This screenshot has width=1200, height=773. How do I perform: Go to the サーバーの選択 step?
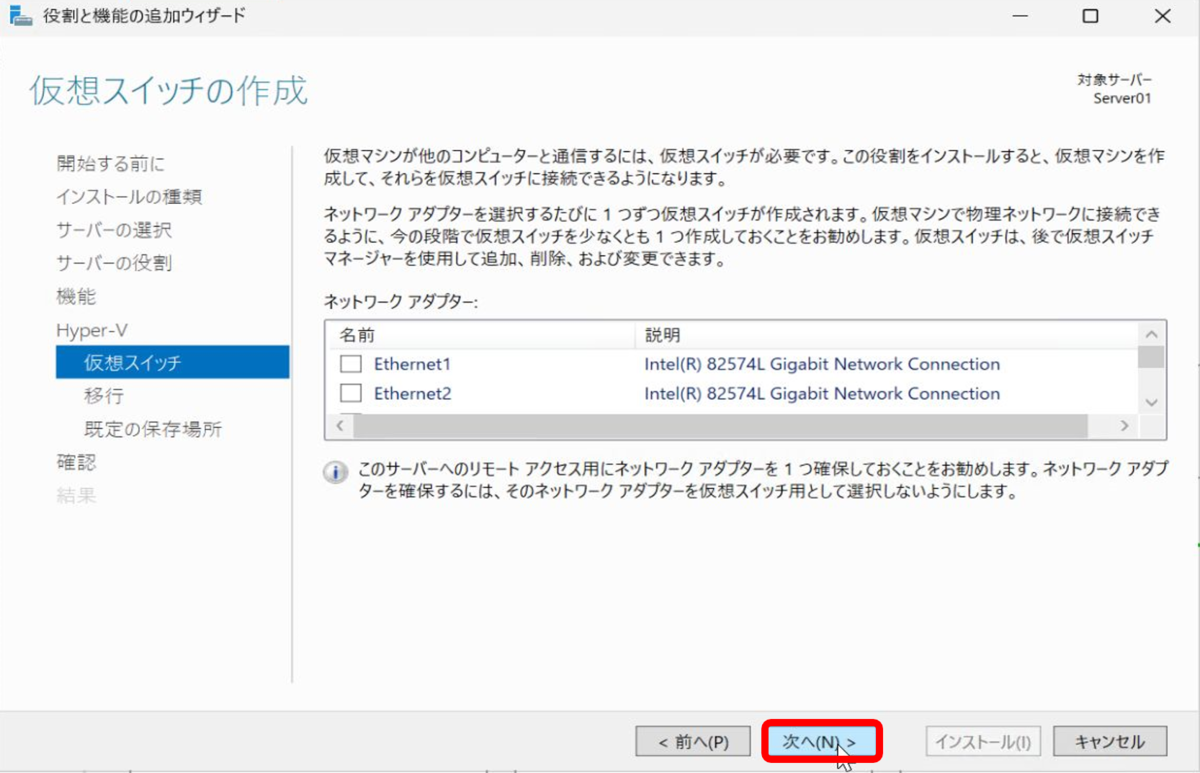(x=114, y=230)
